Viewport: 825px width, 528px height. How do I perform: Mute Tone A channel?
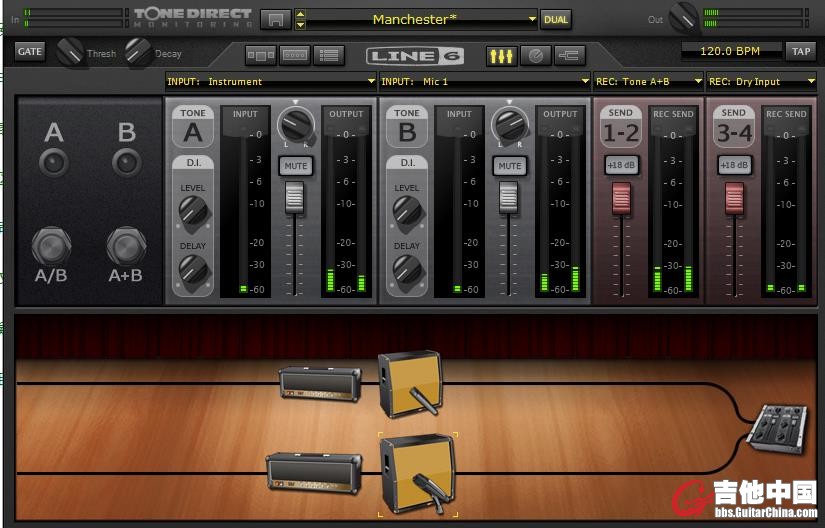[x=296, y=166]
